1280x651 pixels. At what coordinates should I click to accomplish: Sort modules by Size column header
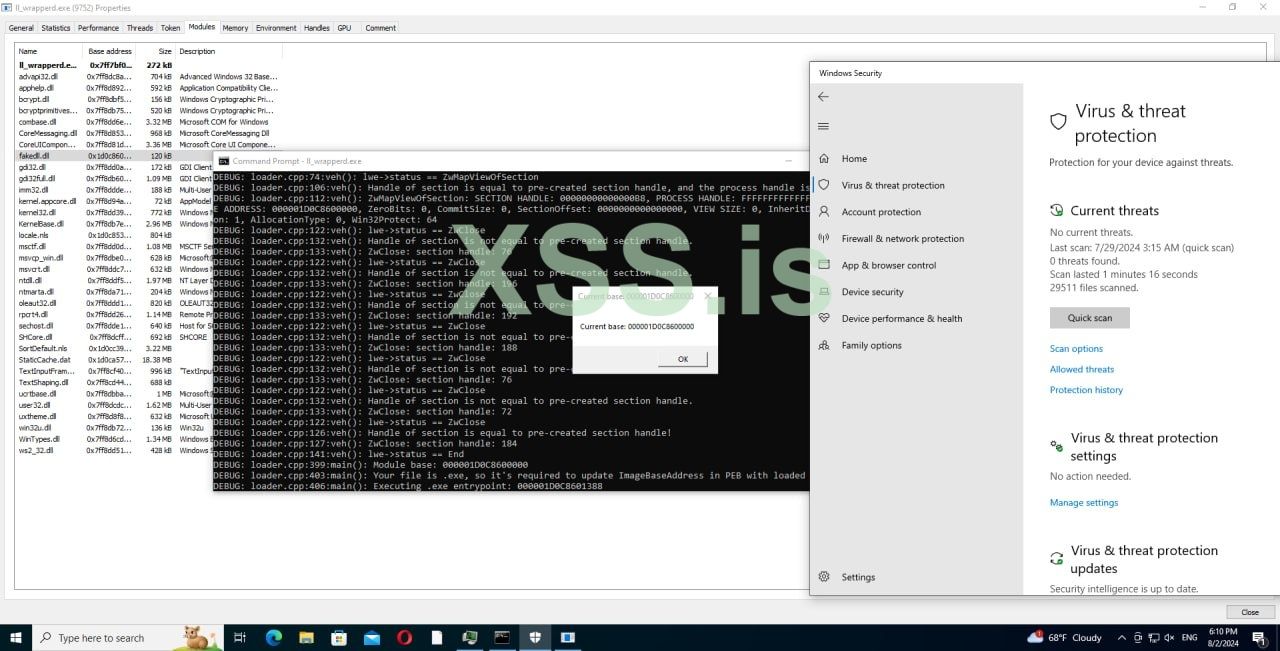click(156, 51)
